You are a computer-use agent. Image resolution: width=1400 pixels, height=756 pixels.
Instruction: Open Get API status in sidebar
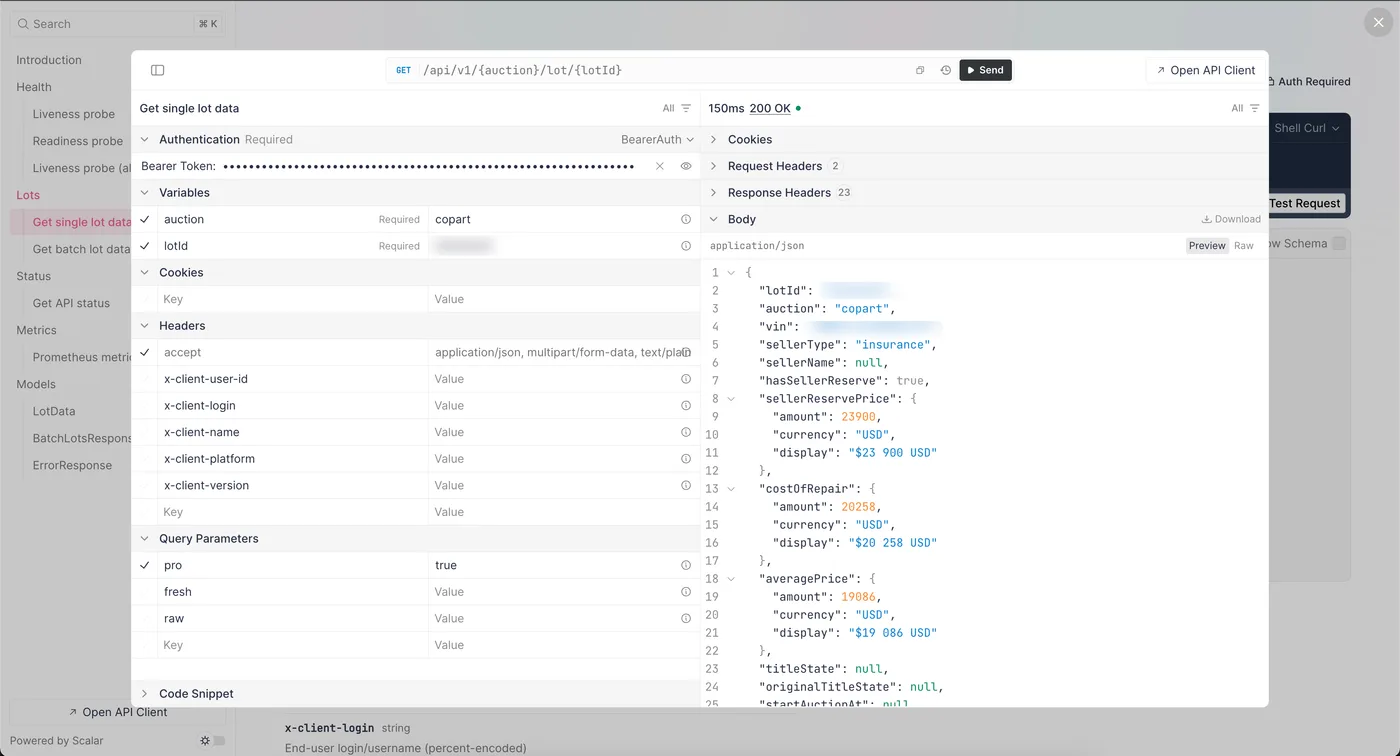pos(71,303)
